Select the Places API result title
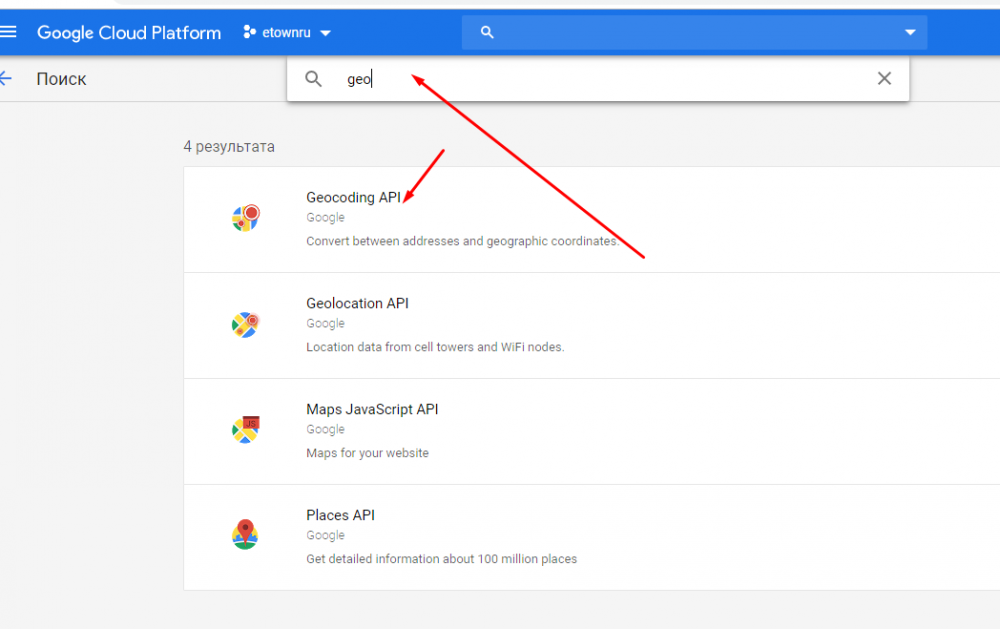Image resolution: width=1000 pixels, height=629 pixels. (x=340, y=515)
